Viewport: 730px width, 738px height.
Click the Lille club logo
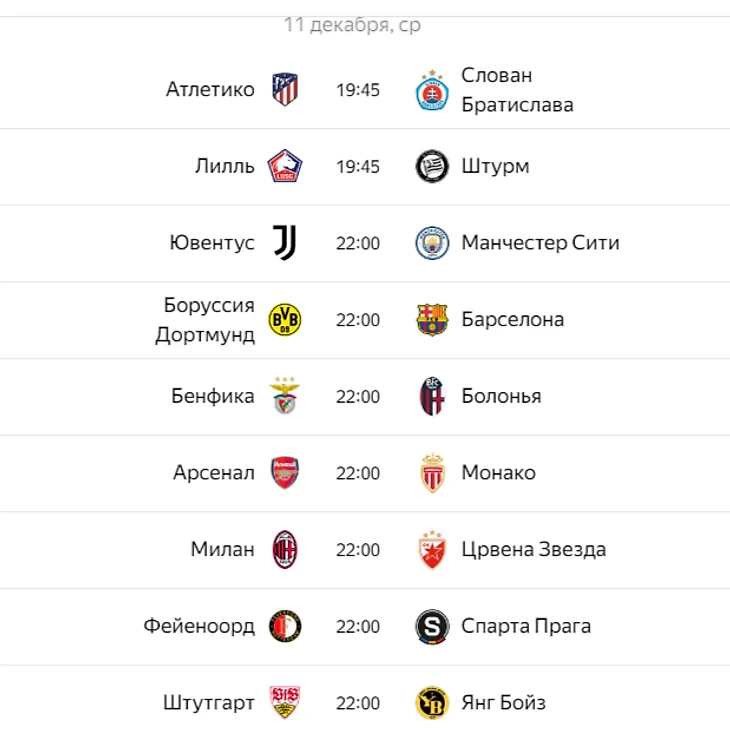pos(285,167)
